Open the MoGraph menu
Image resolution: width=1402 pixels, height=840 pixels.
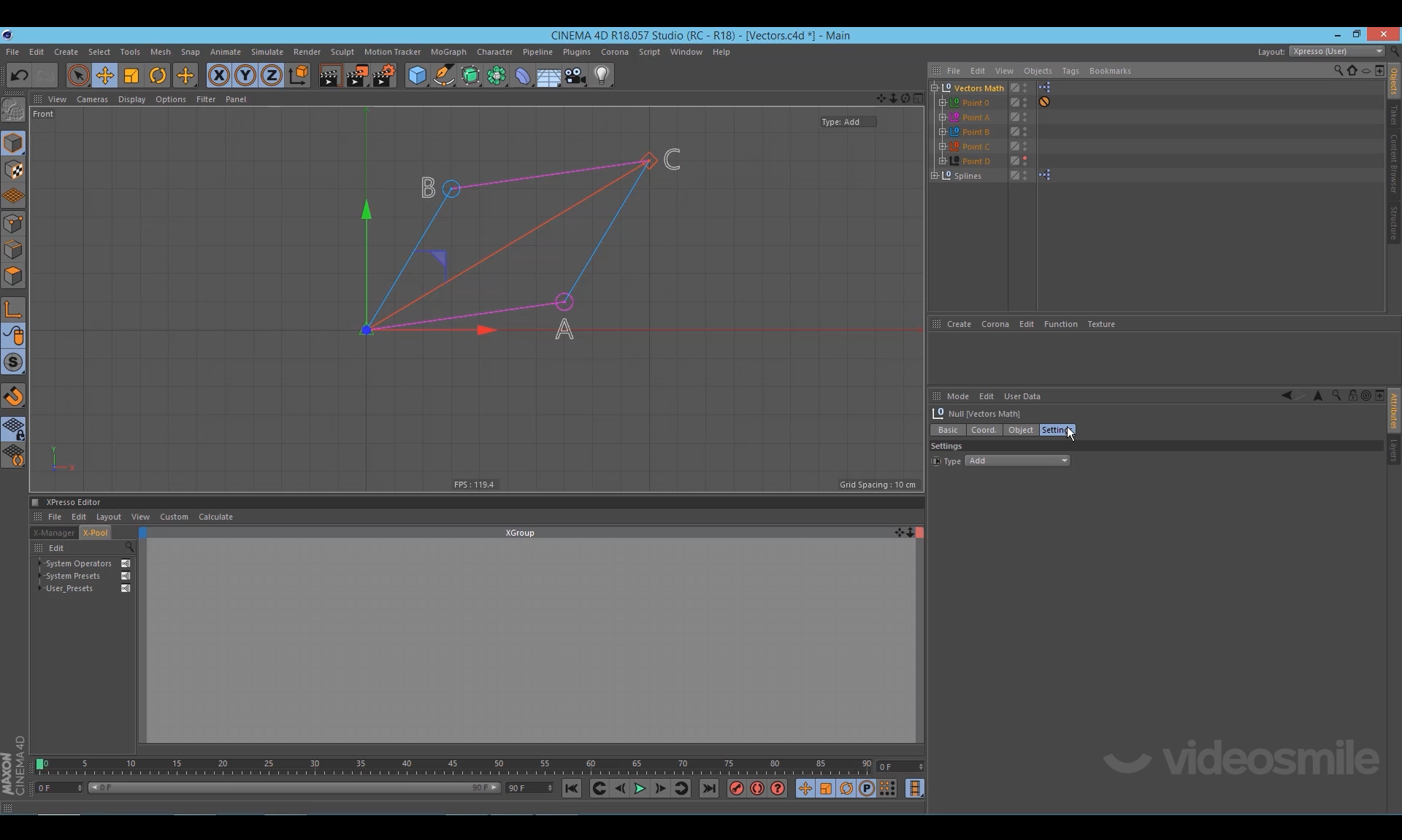[x=448, y=52]
